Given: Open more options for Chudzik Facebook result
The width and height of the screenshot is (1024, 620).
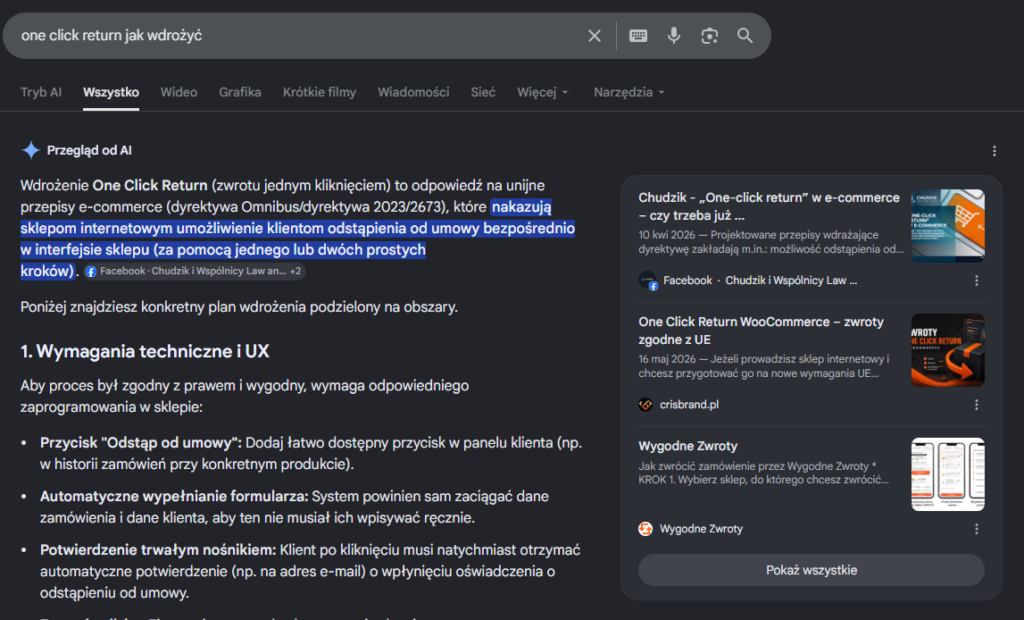Looking at the screenshot, I should point(976,280).
